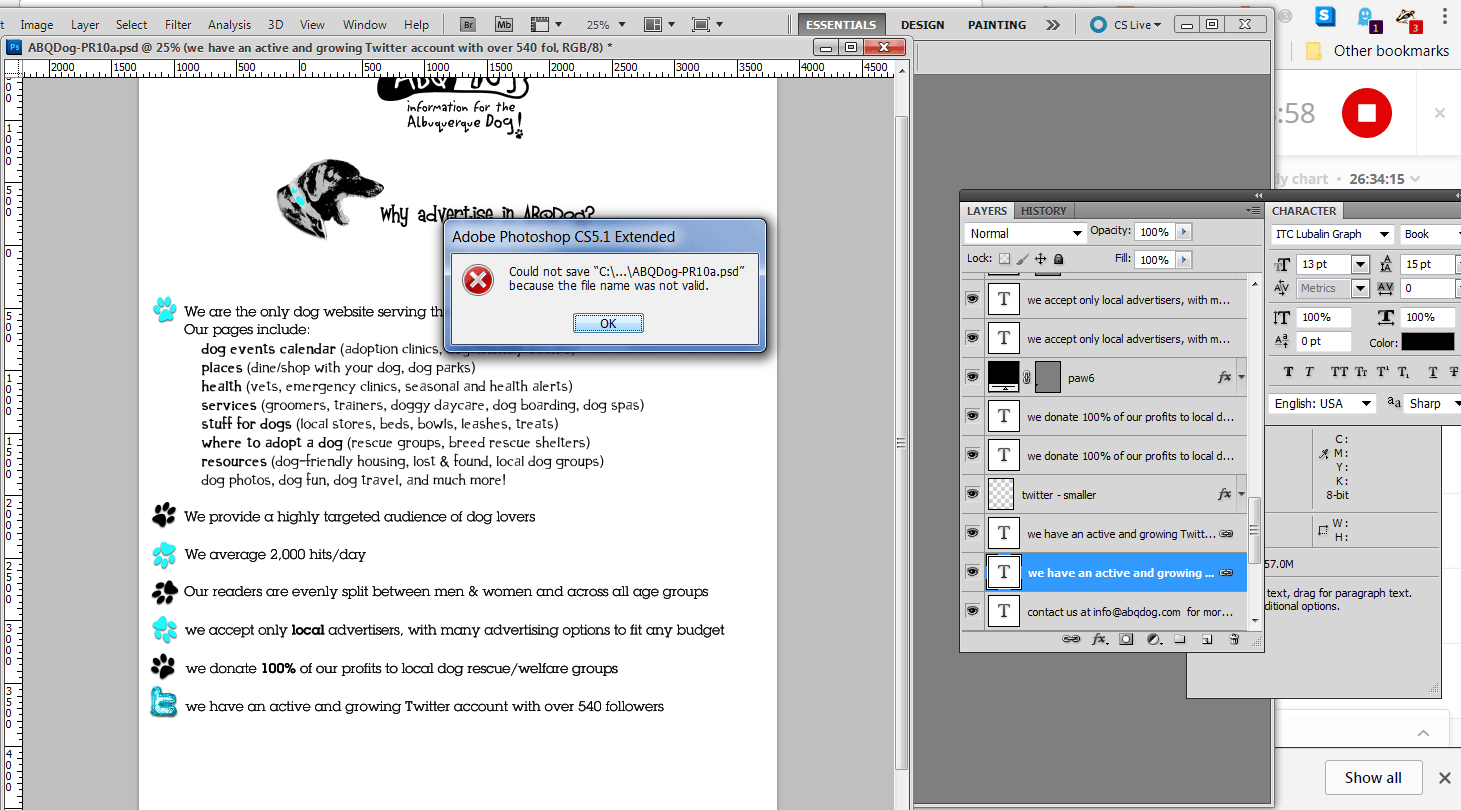Open Other bookmarks folder

click(x=1377, y=51)
